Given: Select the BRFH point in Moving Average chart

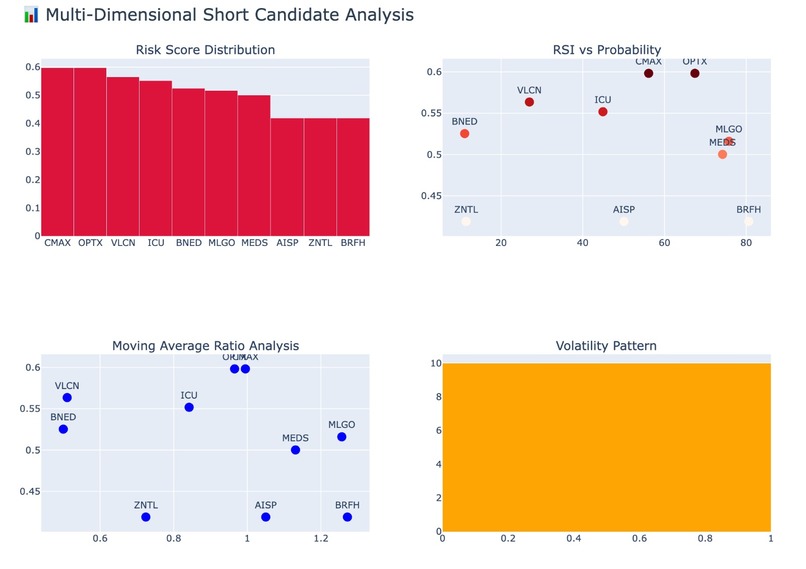Looking at the screenshot, I should click(347, 517).
